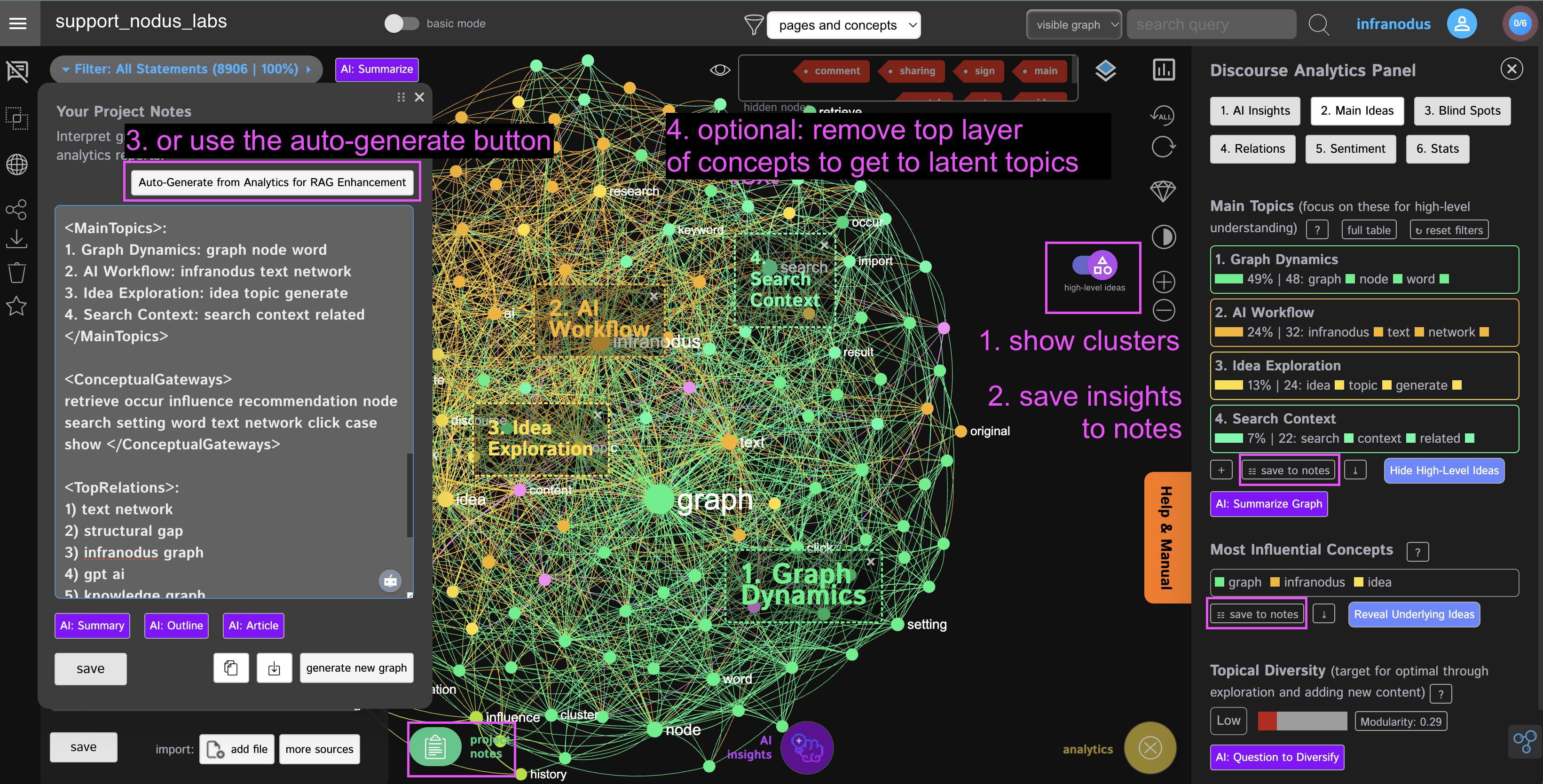Click the drag handle of notes panel

coord(401,97)
